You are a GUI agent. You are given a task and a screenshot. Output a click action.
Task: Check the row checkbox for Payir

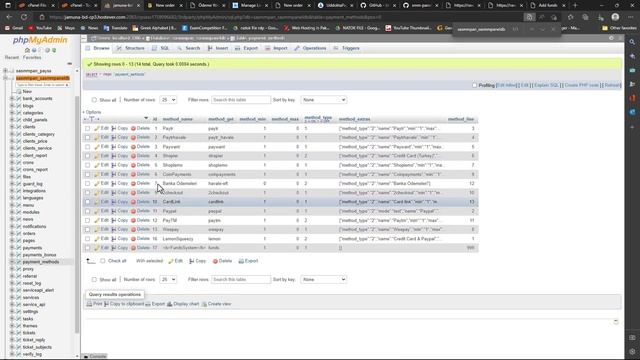(x=87, y=129)
